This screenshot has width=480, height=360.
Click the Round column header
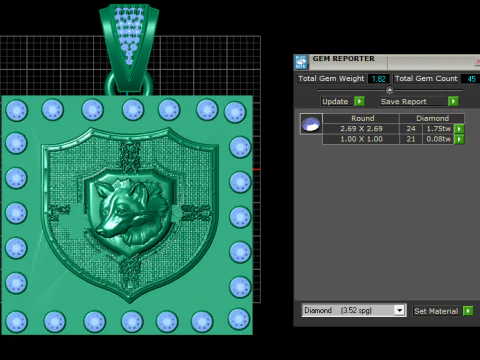pos(361,118)
